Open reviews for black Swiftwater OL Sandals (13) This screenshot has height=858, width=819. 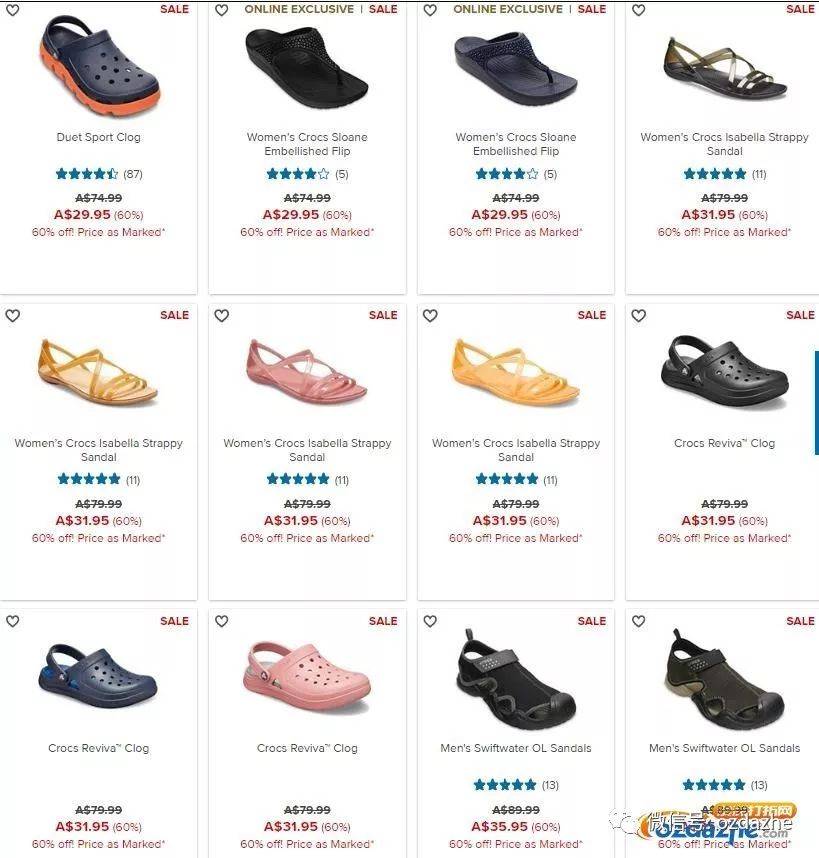point(516,785)
